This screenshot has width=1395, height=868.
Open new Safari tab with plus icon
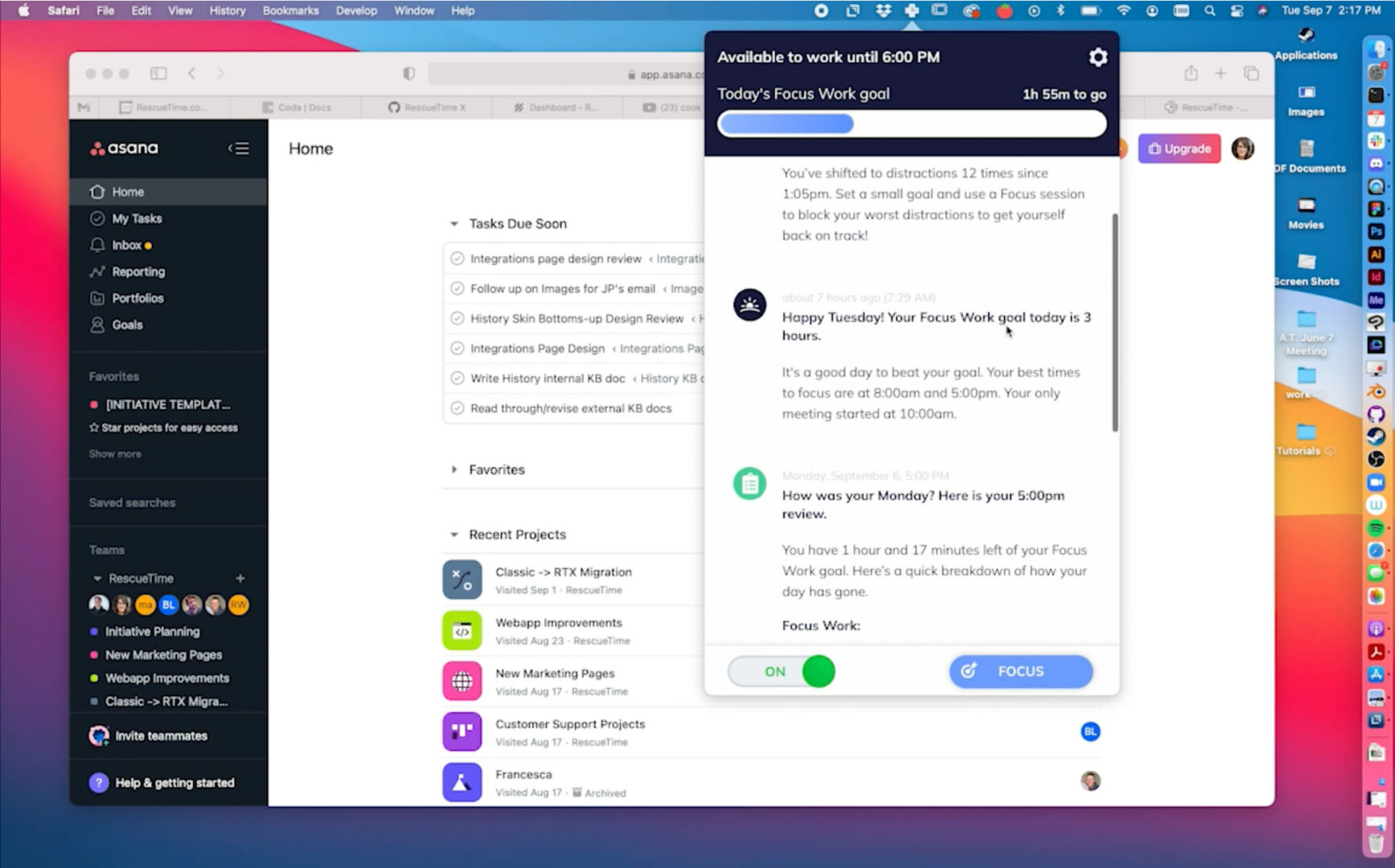1221,73
